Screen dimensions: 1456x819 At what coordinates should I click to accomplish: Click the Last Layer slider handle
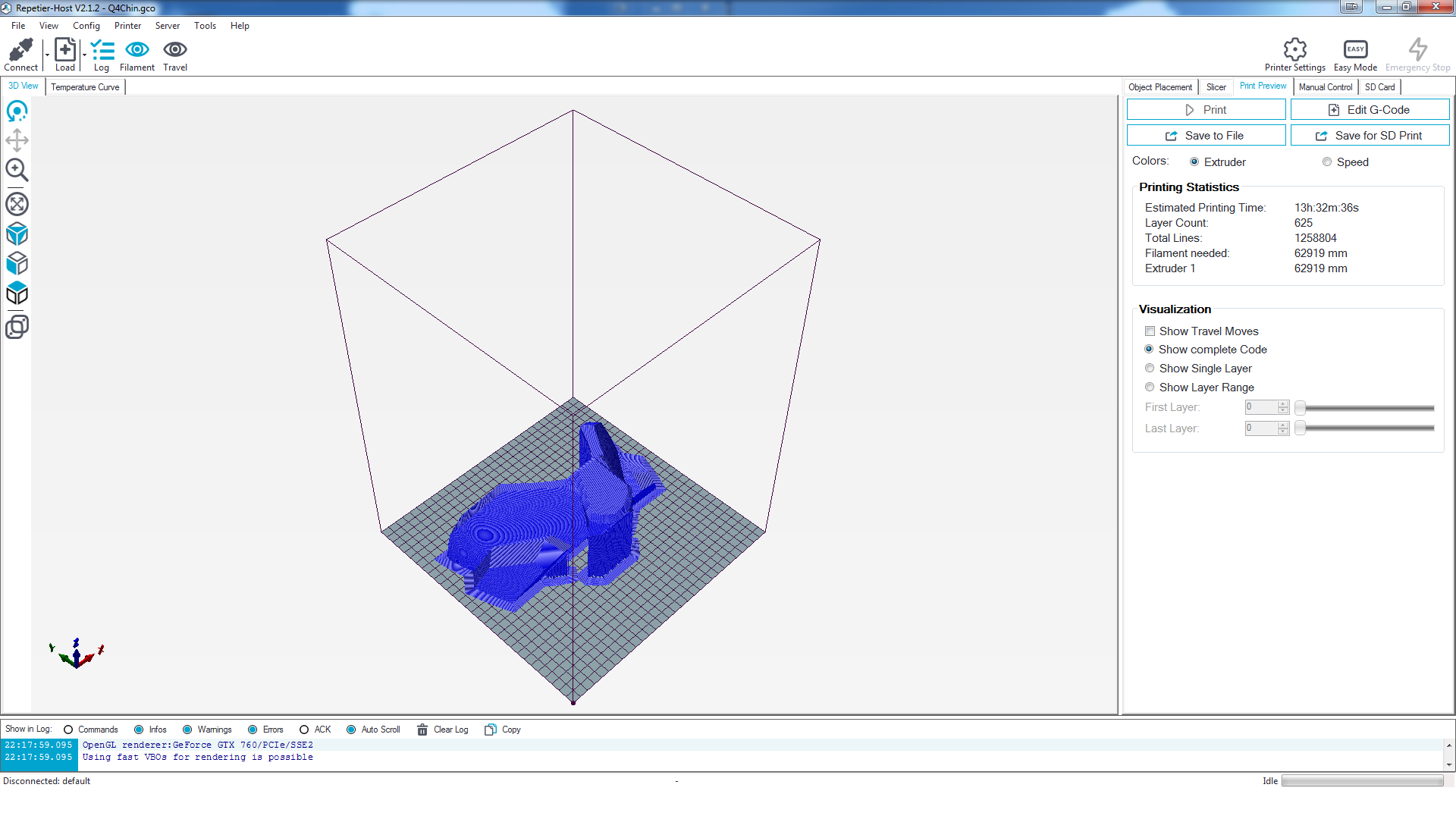pyautogui.click(x=1300, y=428)
